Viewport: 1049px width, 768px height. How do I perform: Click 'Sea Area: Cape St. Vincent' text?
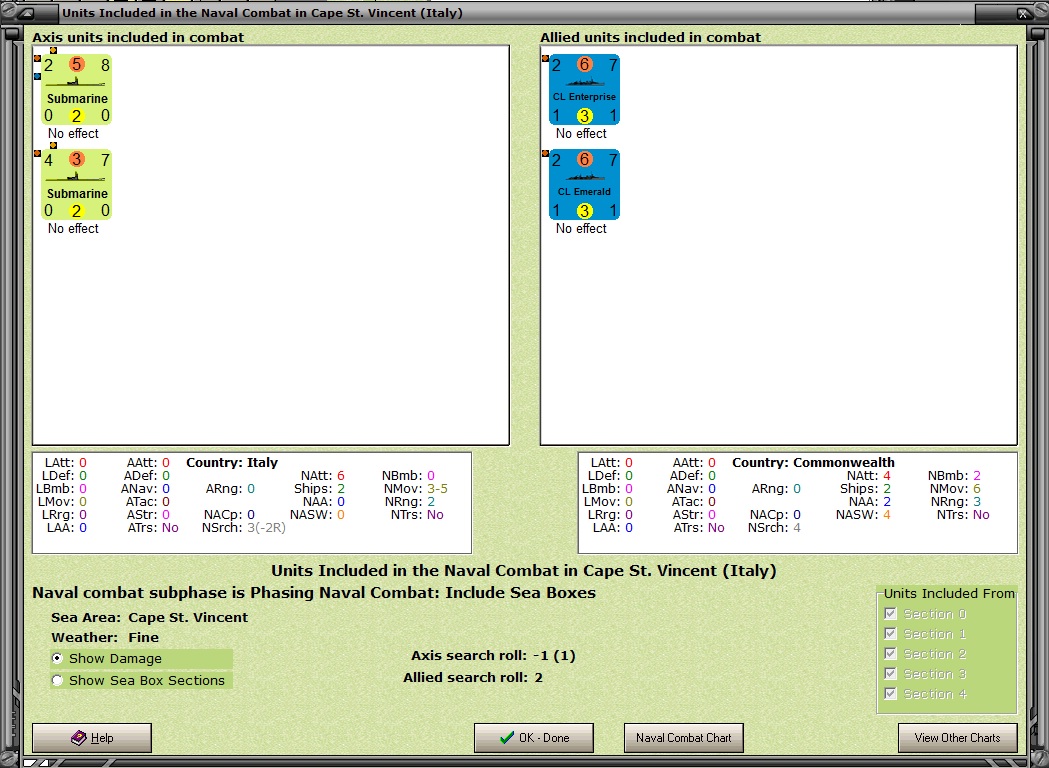tap(149, 617)
